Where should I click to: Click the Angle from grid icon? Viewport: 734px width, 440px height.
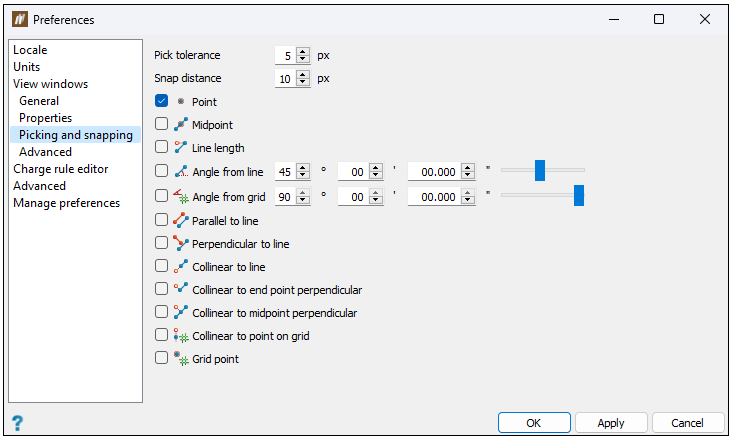click(x=181, y=196)
